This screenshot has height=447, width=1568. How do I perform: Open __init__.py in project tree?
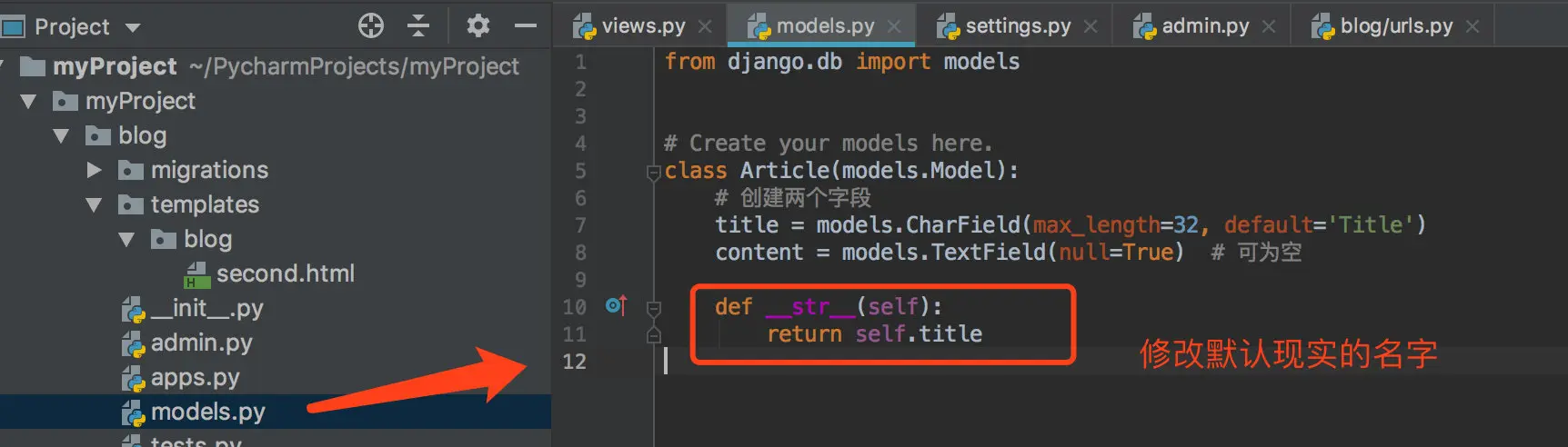pos(193,308)
